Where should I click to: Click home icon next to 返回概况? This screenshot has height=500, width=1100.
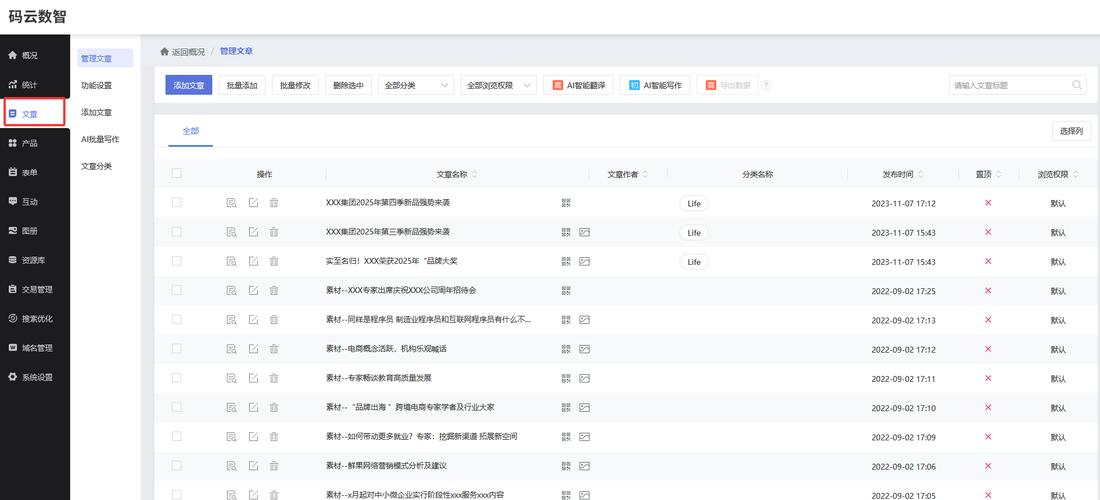coord(165,52)
